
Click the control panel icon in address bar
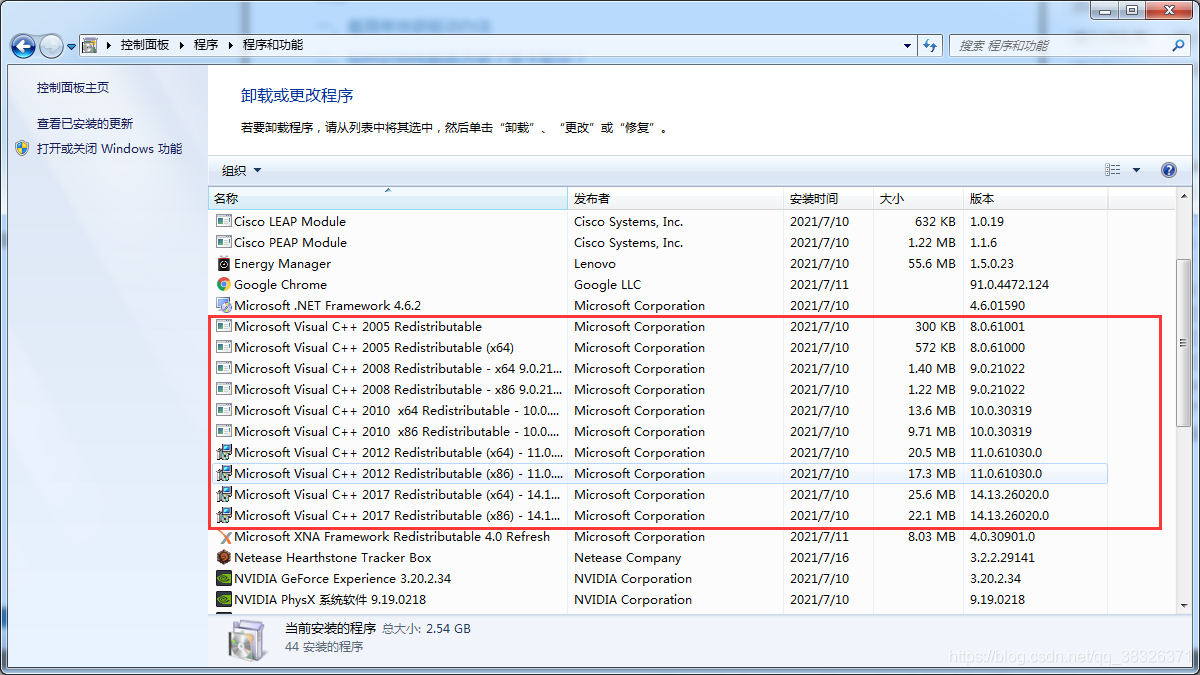click(90, 45)
